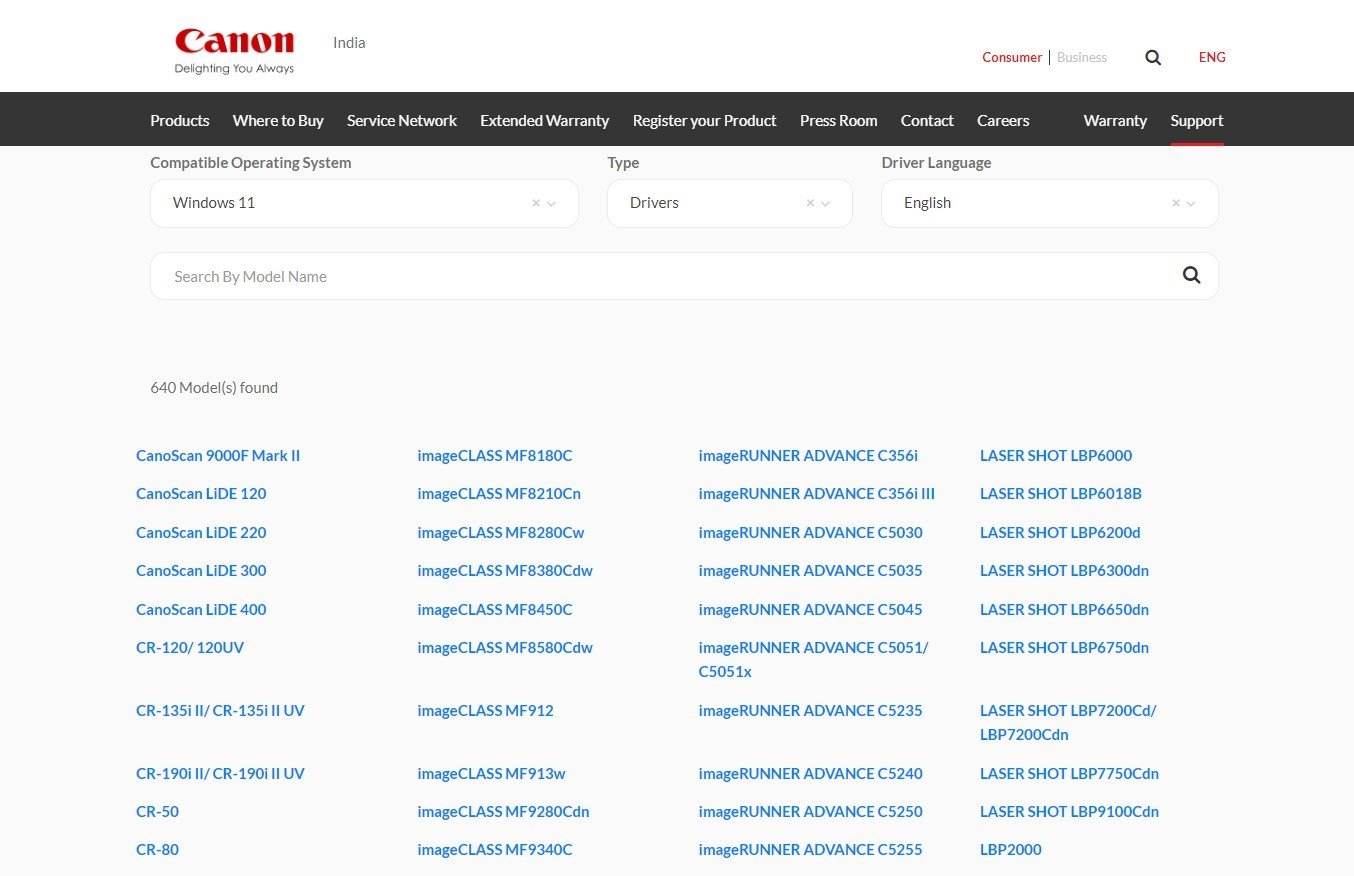This screenshot has width=1354, height=876.
Task: Open Service Network menu item
Action: [x=402, y=120]
